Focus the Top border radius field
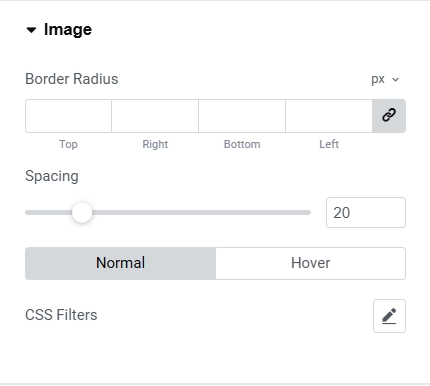Viewport: 430px width, 386px height. tap(68, 116)
